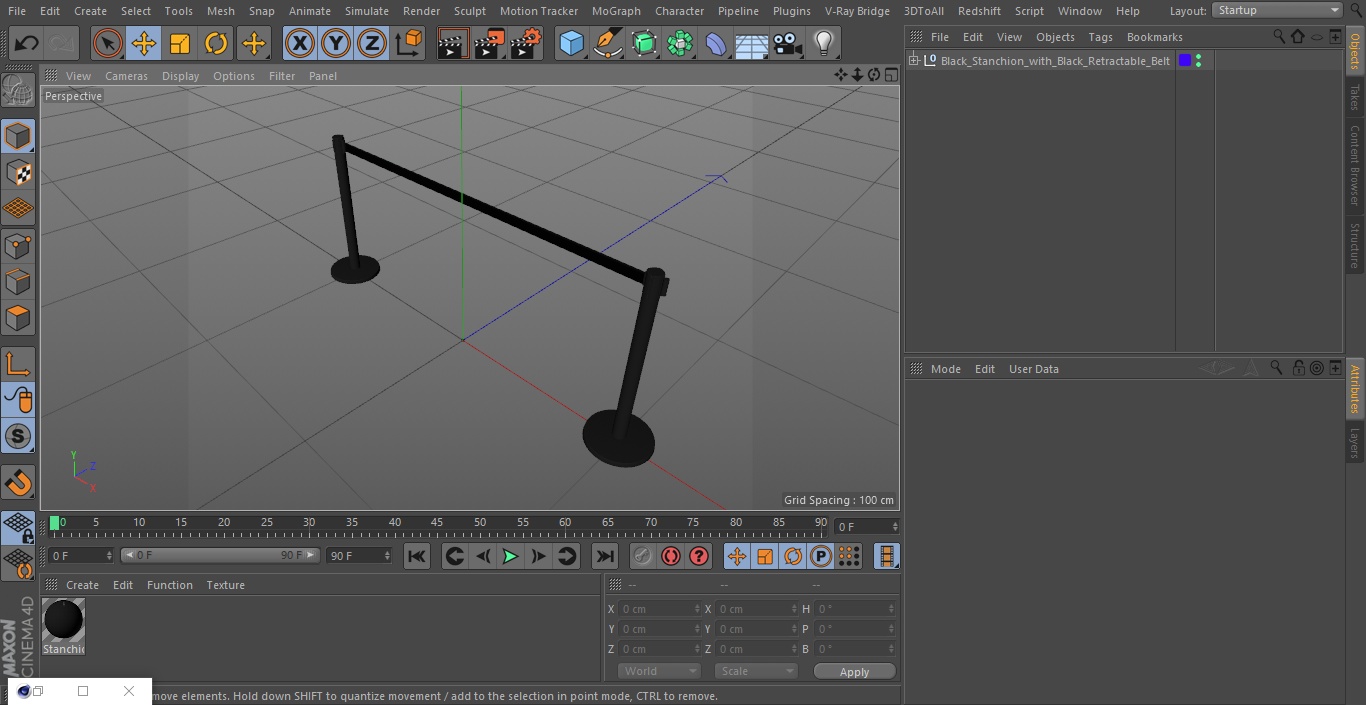Click position X value field
The width and height of the screenshot is (1366, 705).
click(659, 609)
